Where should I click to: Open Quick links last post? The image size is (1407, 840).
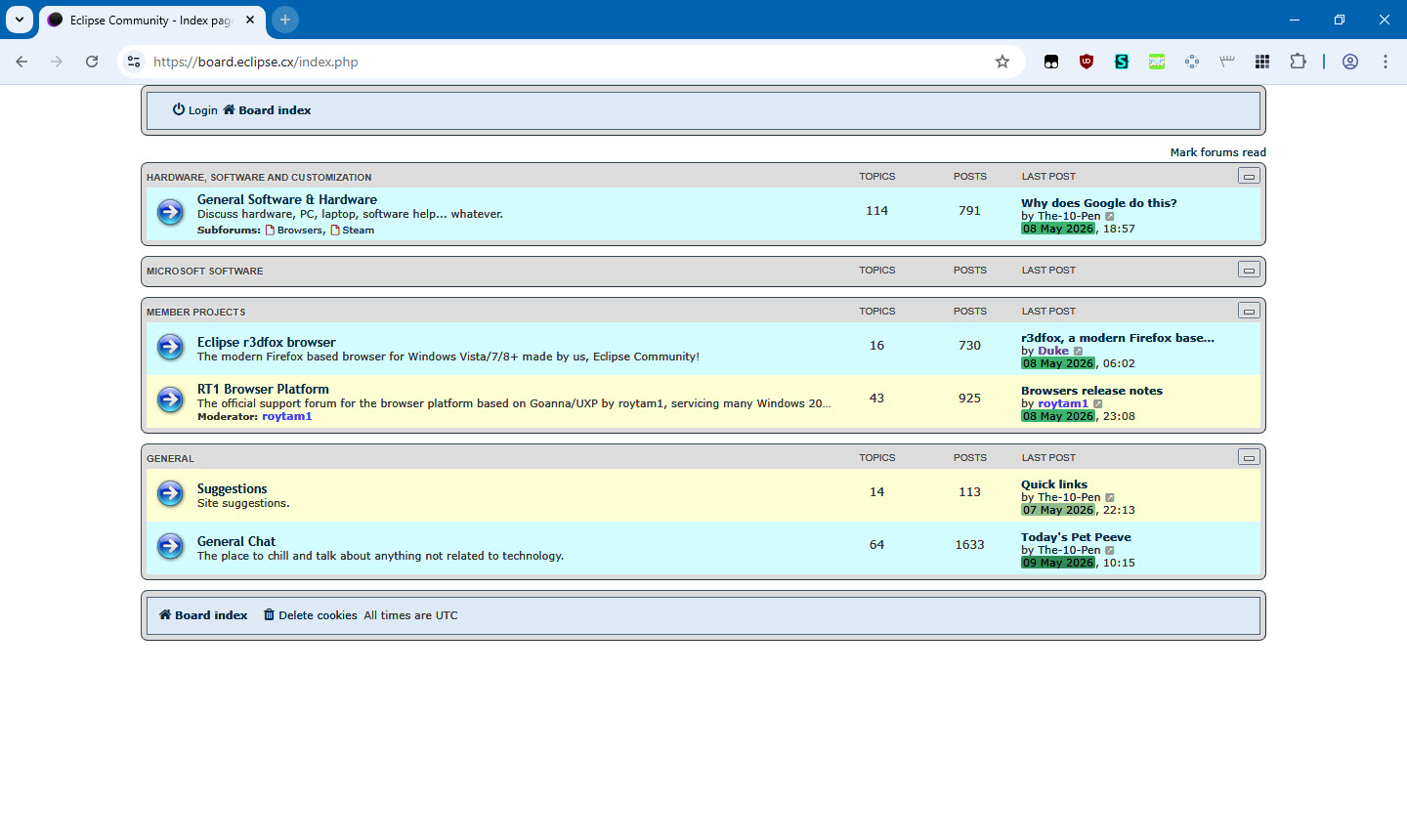tap(1054, 484)
